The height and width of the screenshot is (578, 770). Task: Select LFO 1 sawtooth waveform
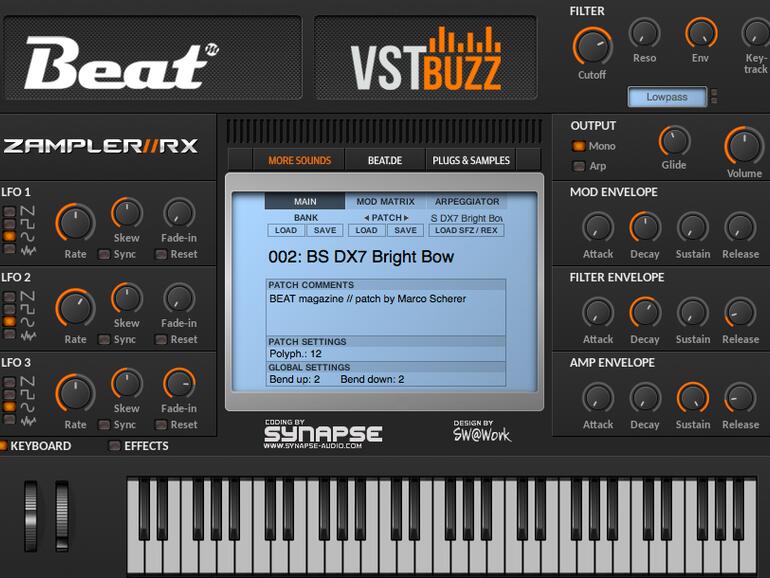(9, 212)
